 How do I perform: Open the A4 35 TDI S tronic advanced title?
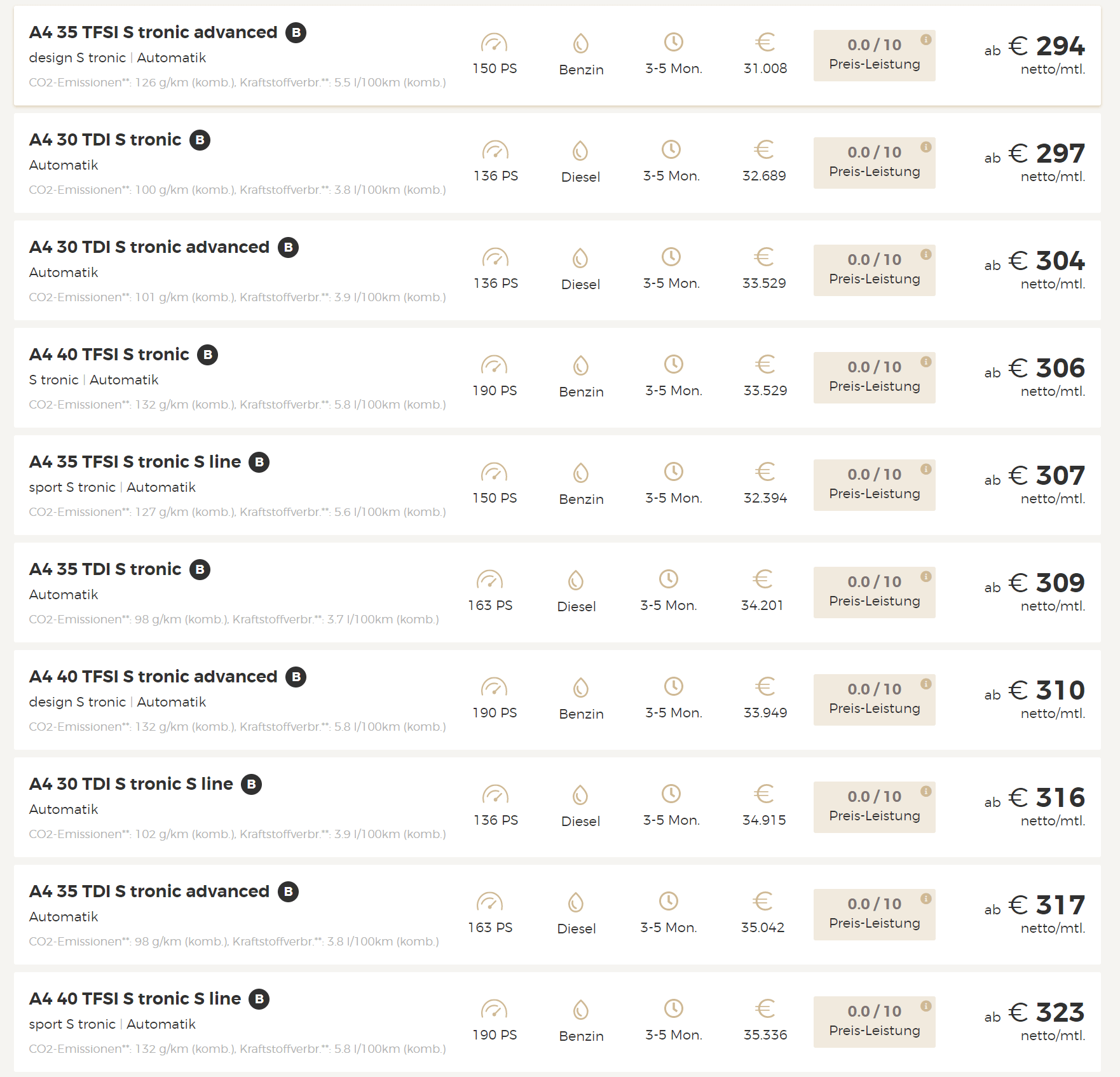pyautogui.click(x=149, y=891)
